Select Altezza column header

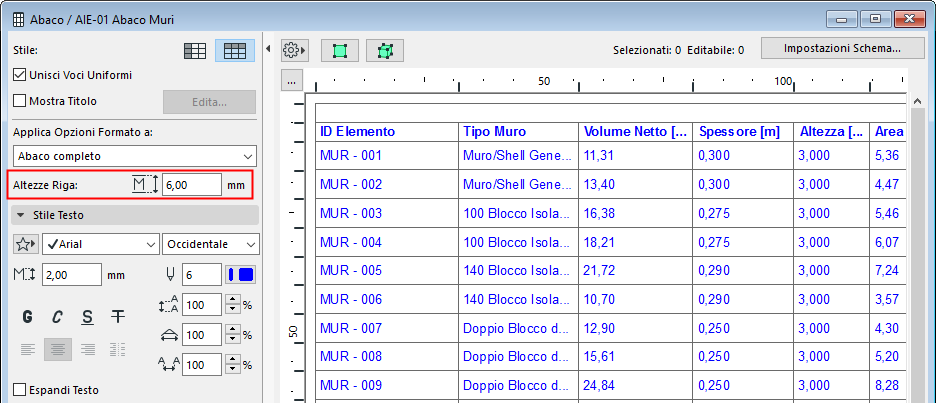[x=831, y=132]
